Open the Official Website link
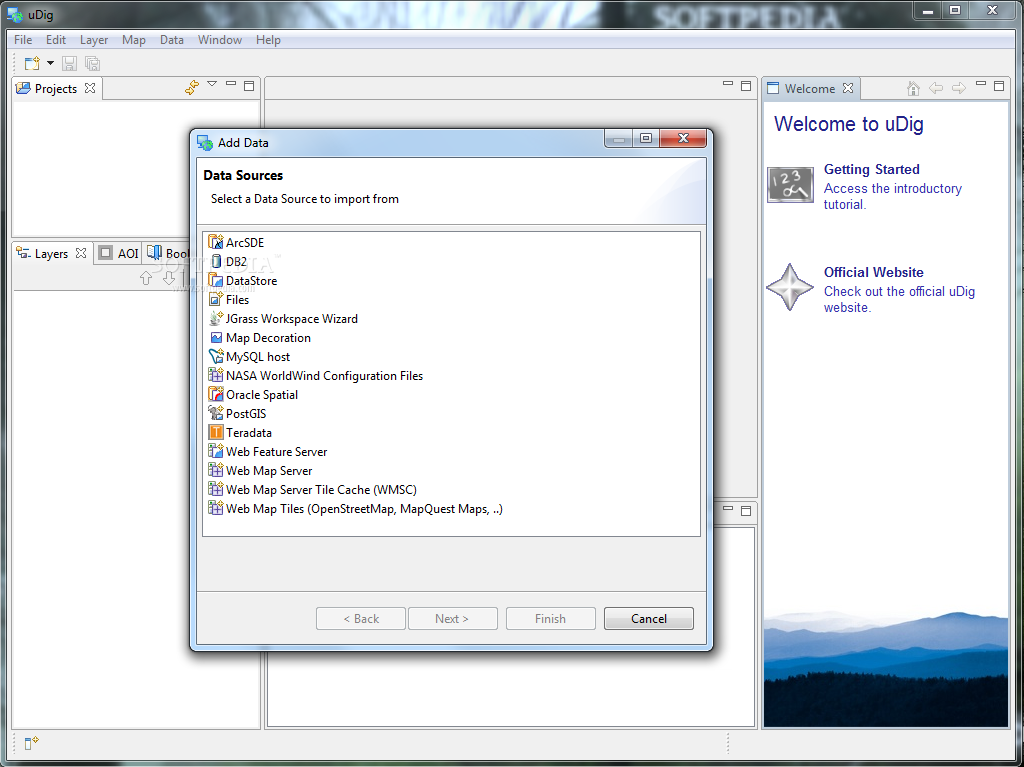 [x=873, y=272]
